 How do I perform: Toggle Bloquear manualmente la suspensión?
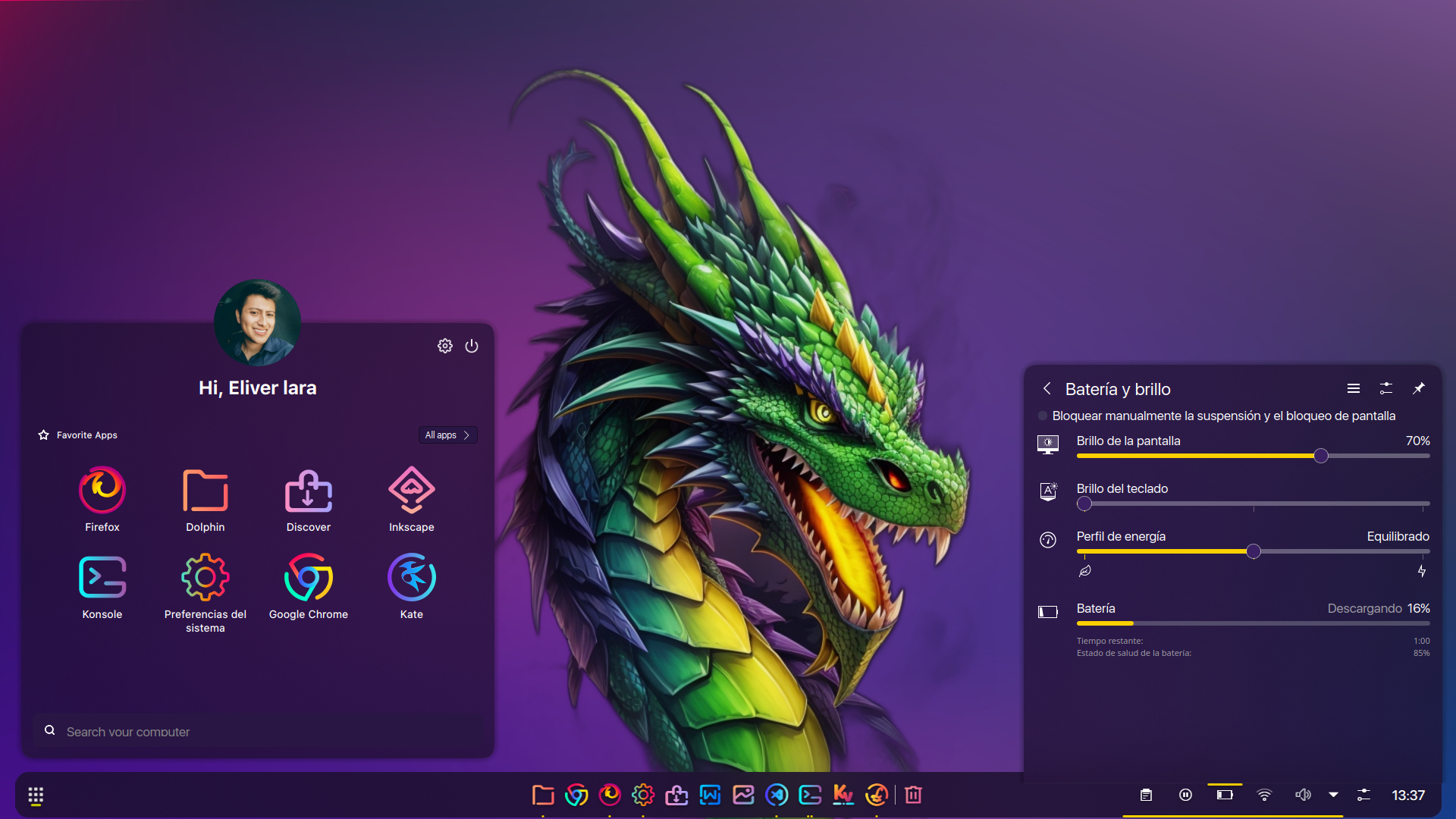coord(1216,416)
